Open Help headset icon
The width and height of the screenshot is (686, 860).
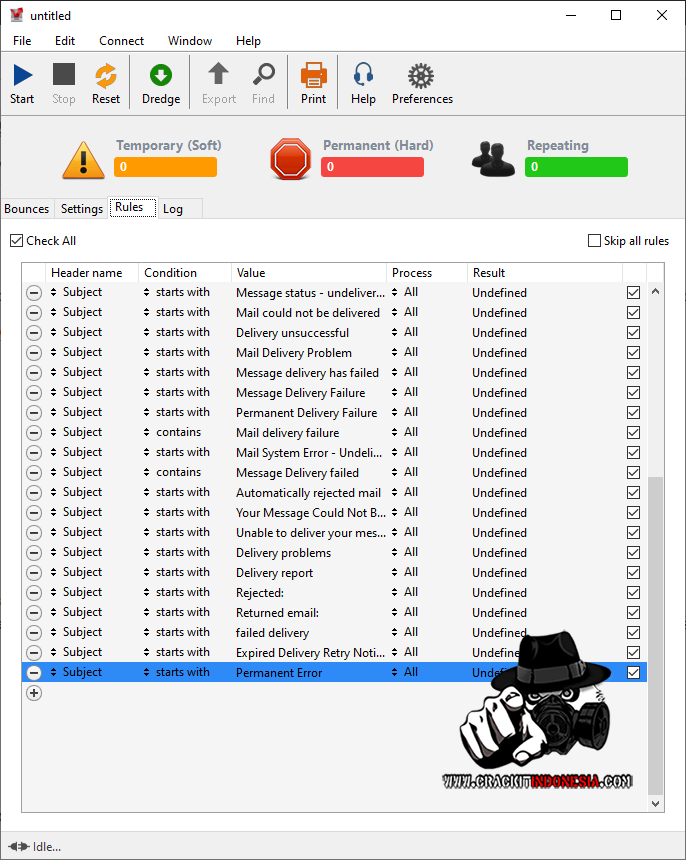(363, 75)
